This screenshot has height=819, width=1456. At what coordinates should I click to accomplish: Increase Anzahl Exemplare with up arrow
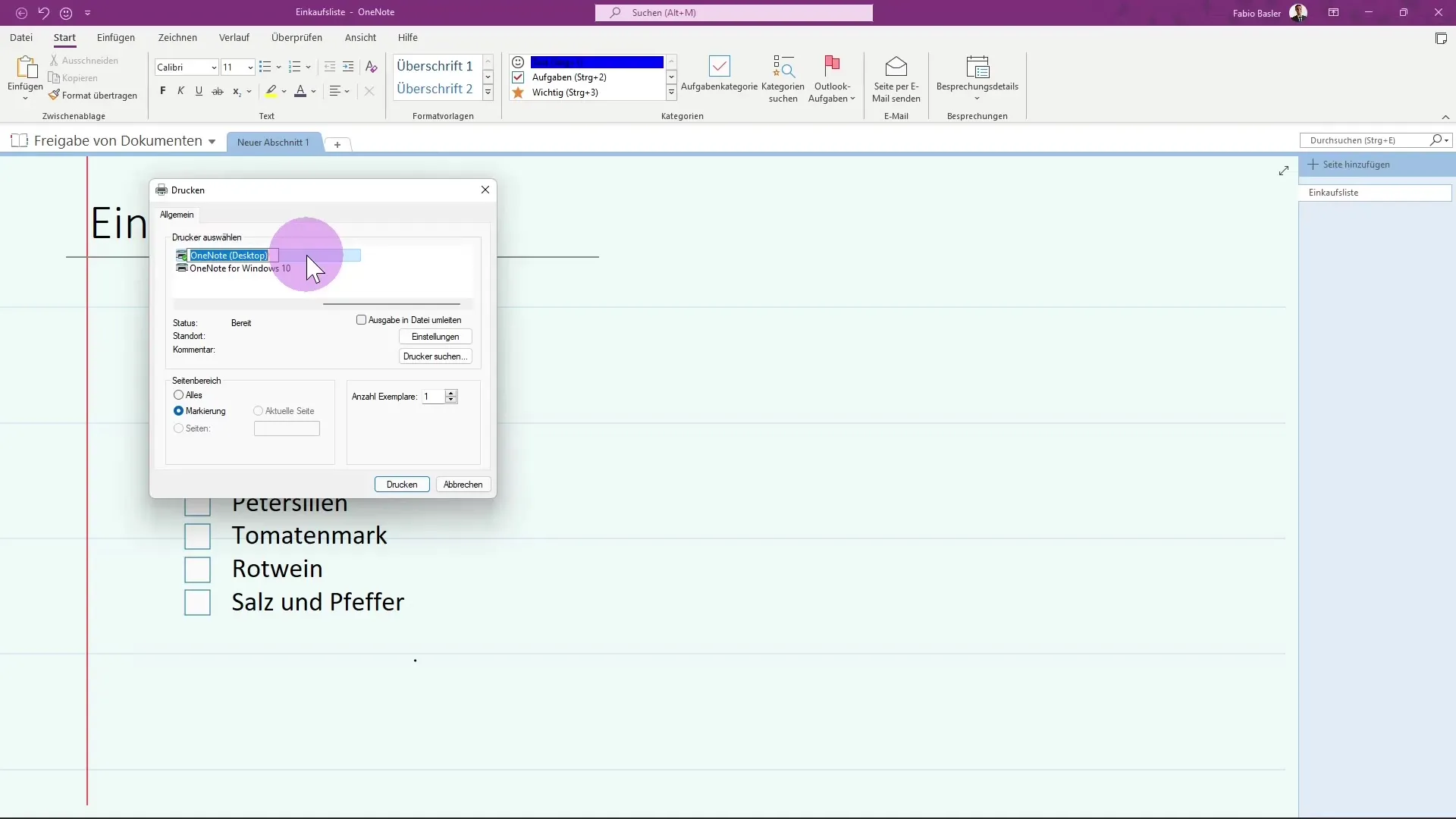click(x=451, y=393)
